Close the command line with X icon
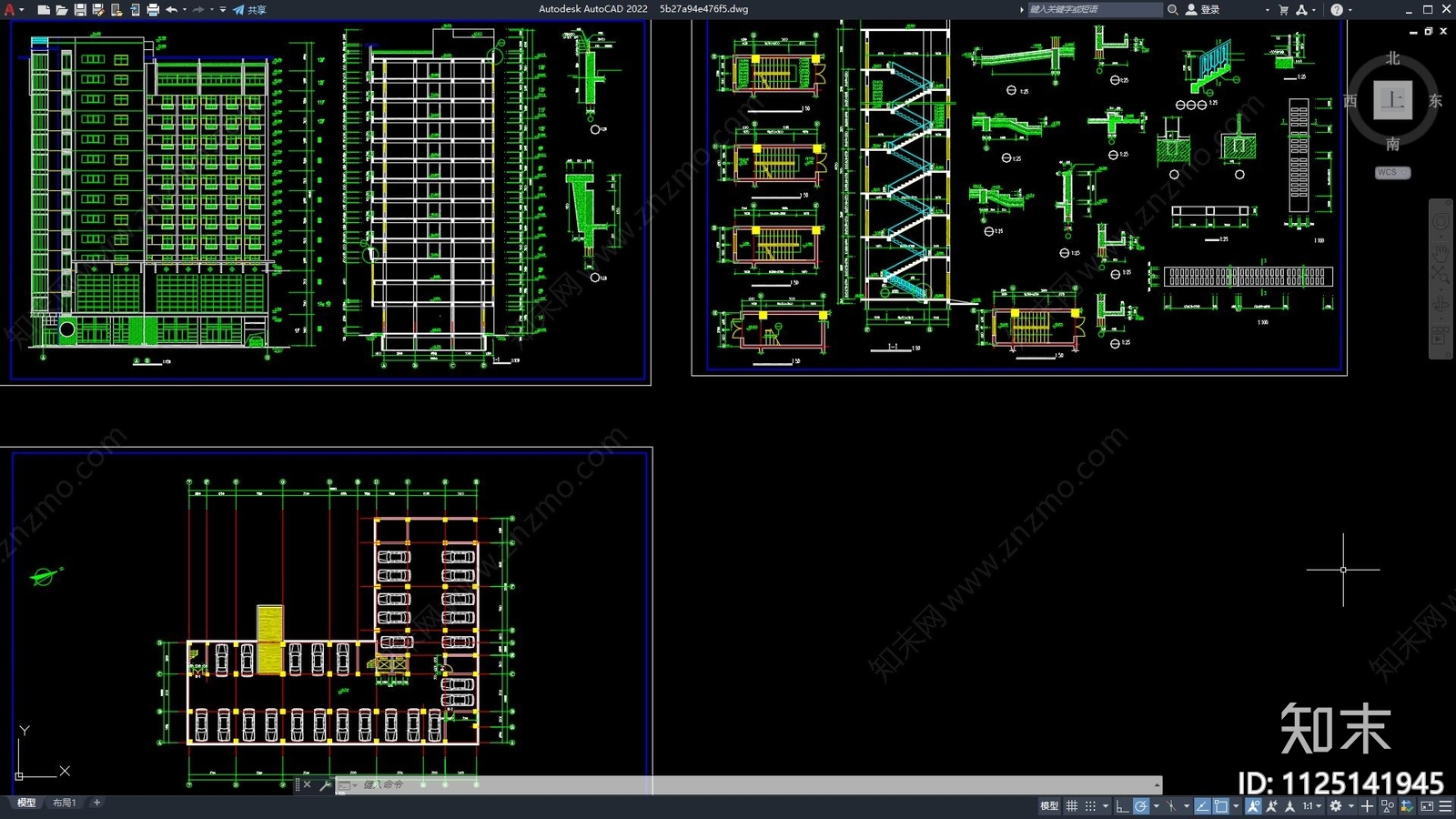1456x819 pixels. [x=308, y=784]
